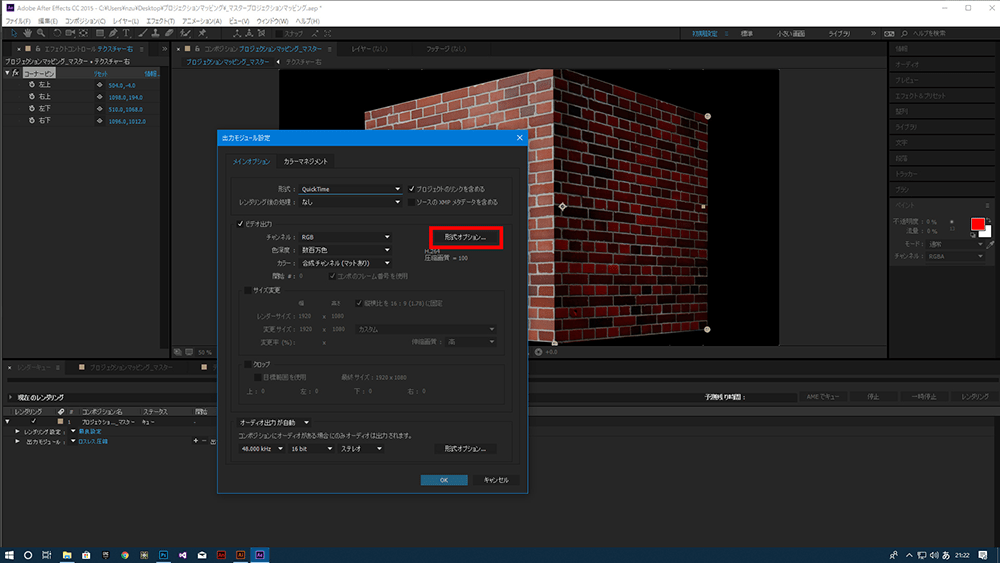
Task: Select the Rotation tool
Action: coord(56,33)
